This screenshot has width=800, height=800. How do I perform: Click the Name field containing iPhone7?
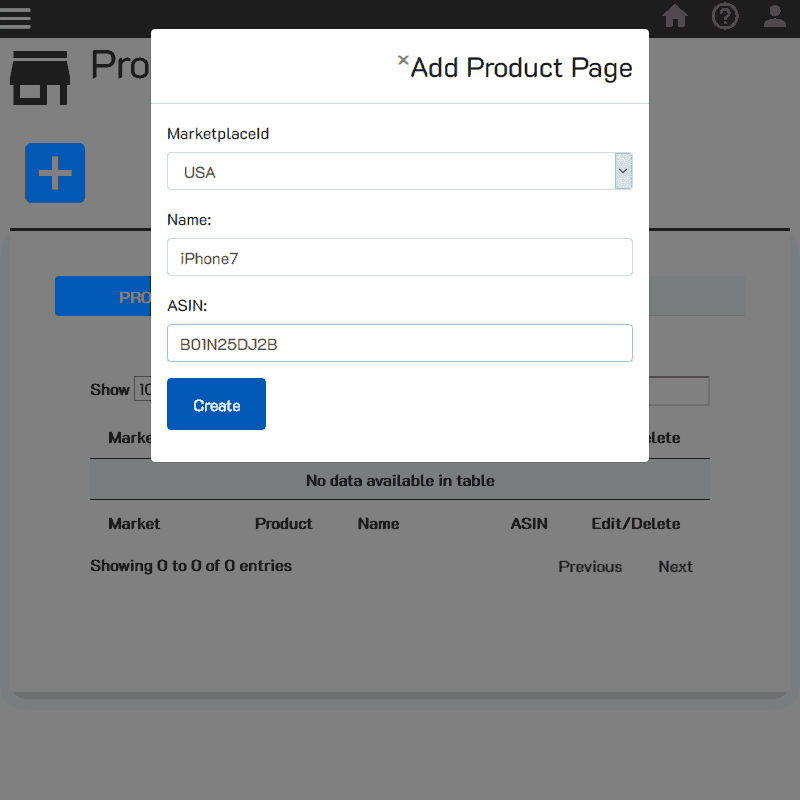400,257
